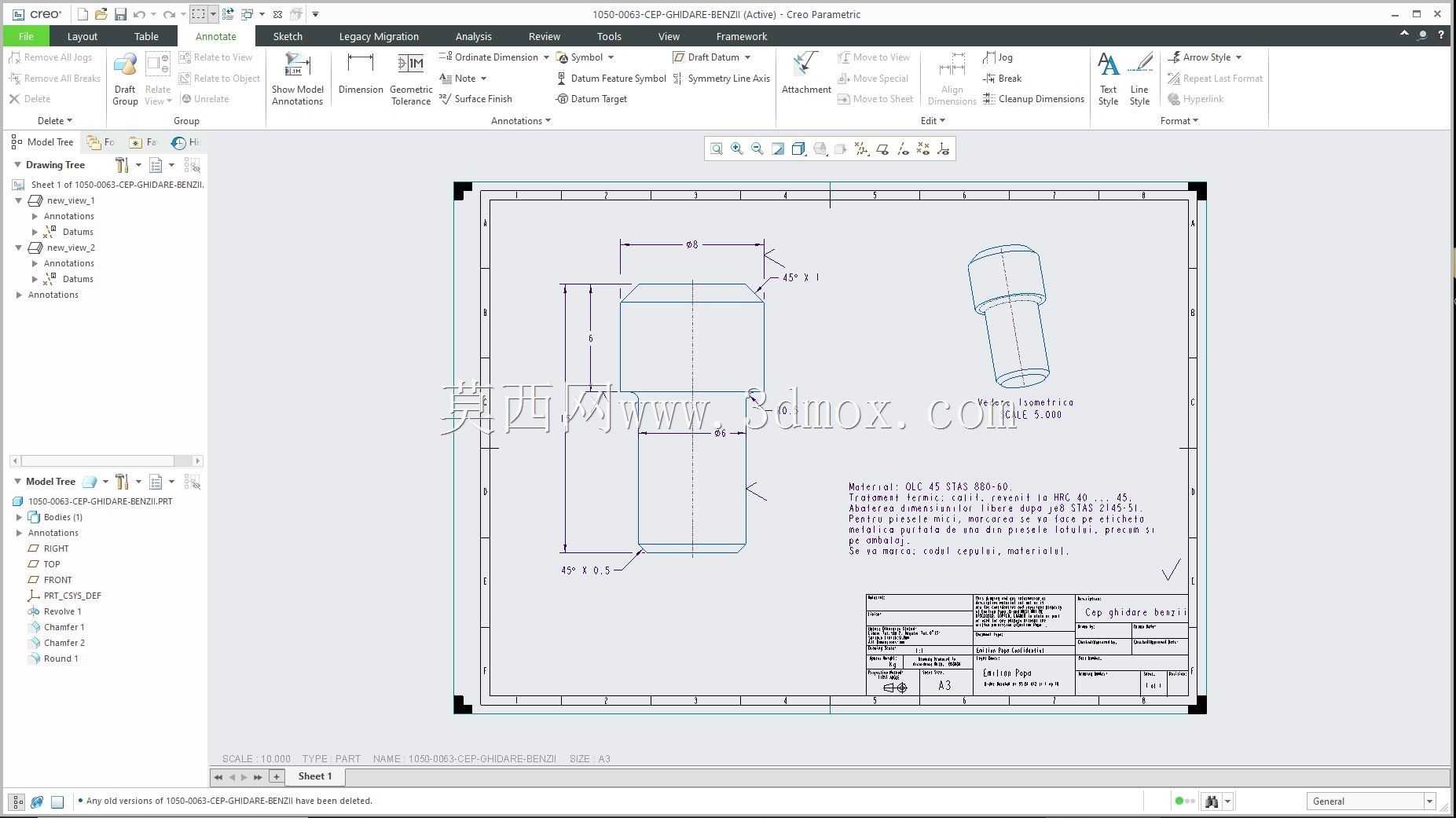Screen dimensions: 1456x818
Task: Open the Draft Datum dropdown arrow
Action: [x=747, y=57]
